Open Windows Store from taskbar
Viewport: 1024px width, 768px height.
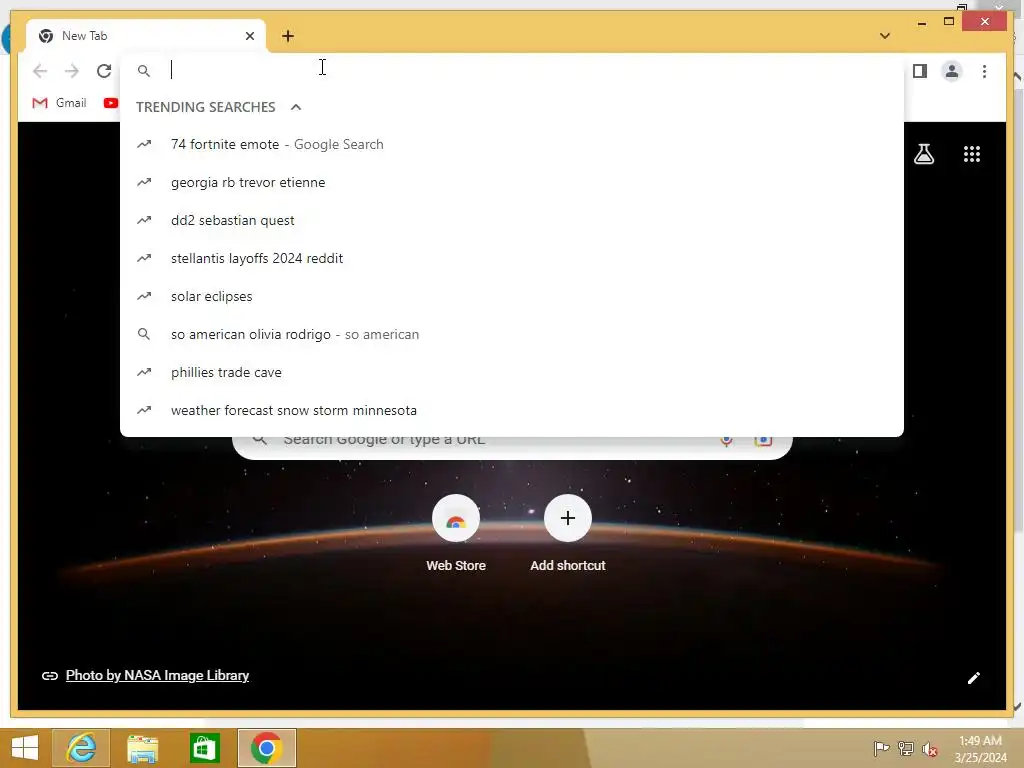click(204, 748)
